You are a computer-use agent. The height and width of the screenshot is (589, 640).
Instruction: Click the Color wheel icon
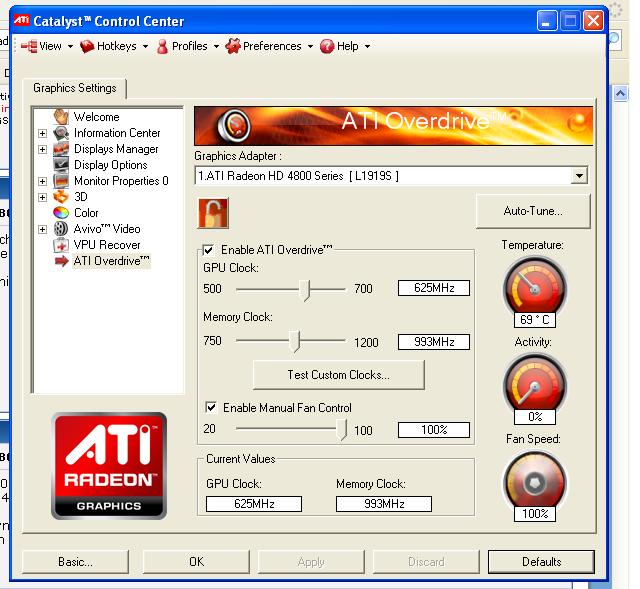tap(61, 213)
